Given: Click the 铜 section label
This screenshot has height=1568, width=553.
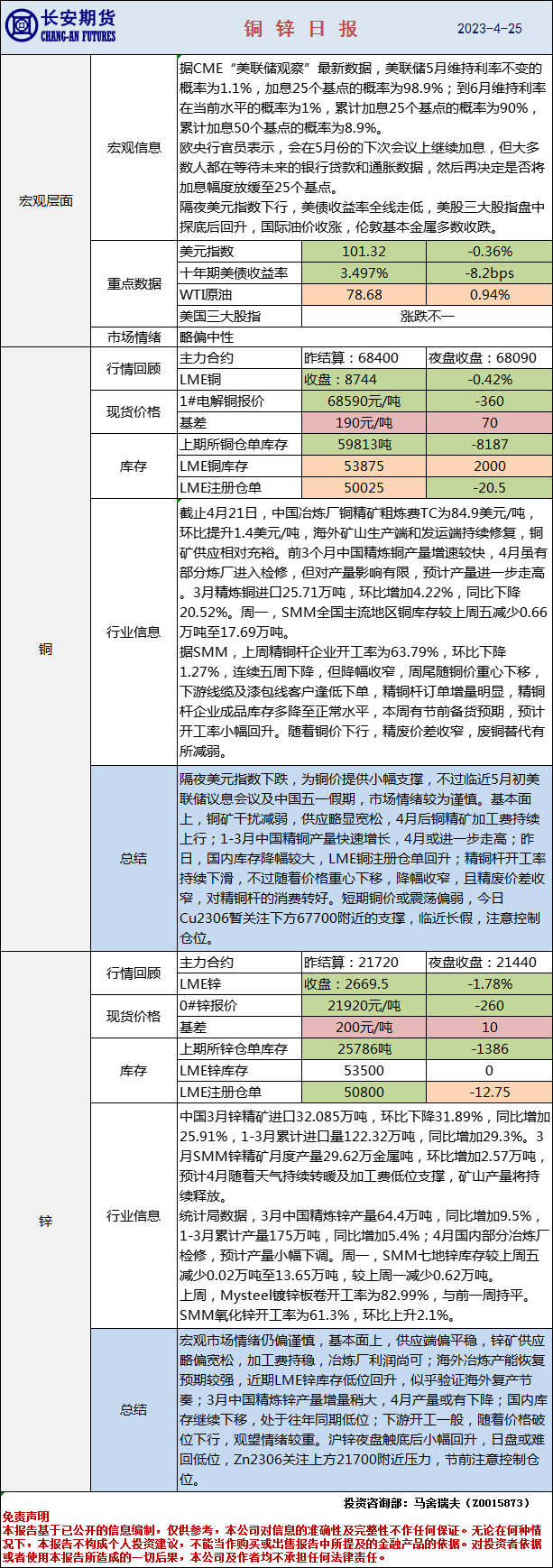Looking at the screenshot, I should [45, 649].
